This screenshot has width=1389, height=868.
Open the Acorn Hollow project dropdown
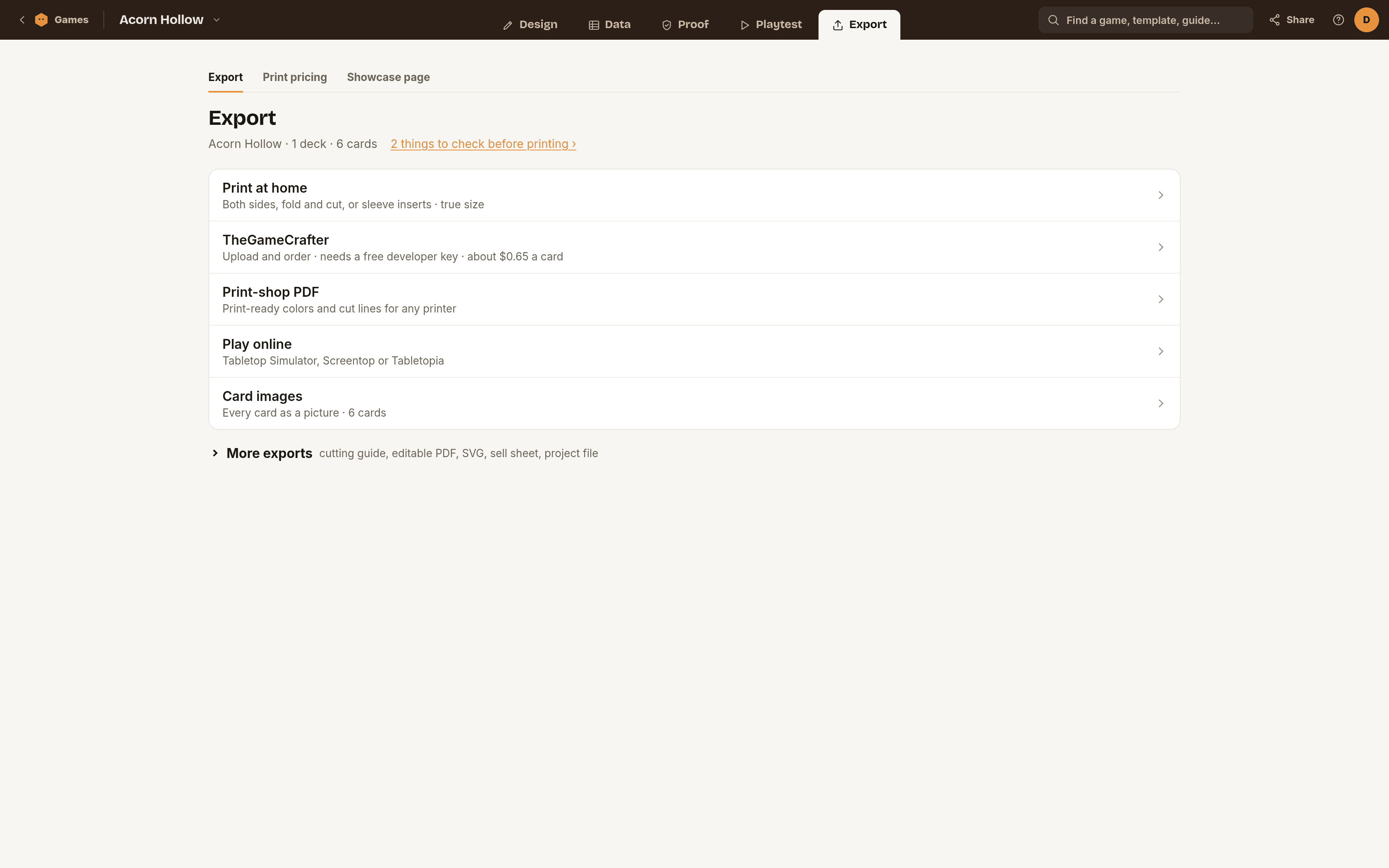[170, 20]
